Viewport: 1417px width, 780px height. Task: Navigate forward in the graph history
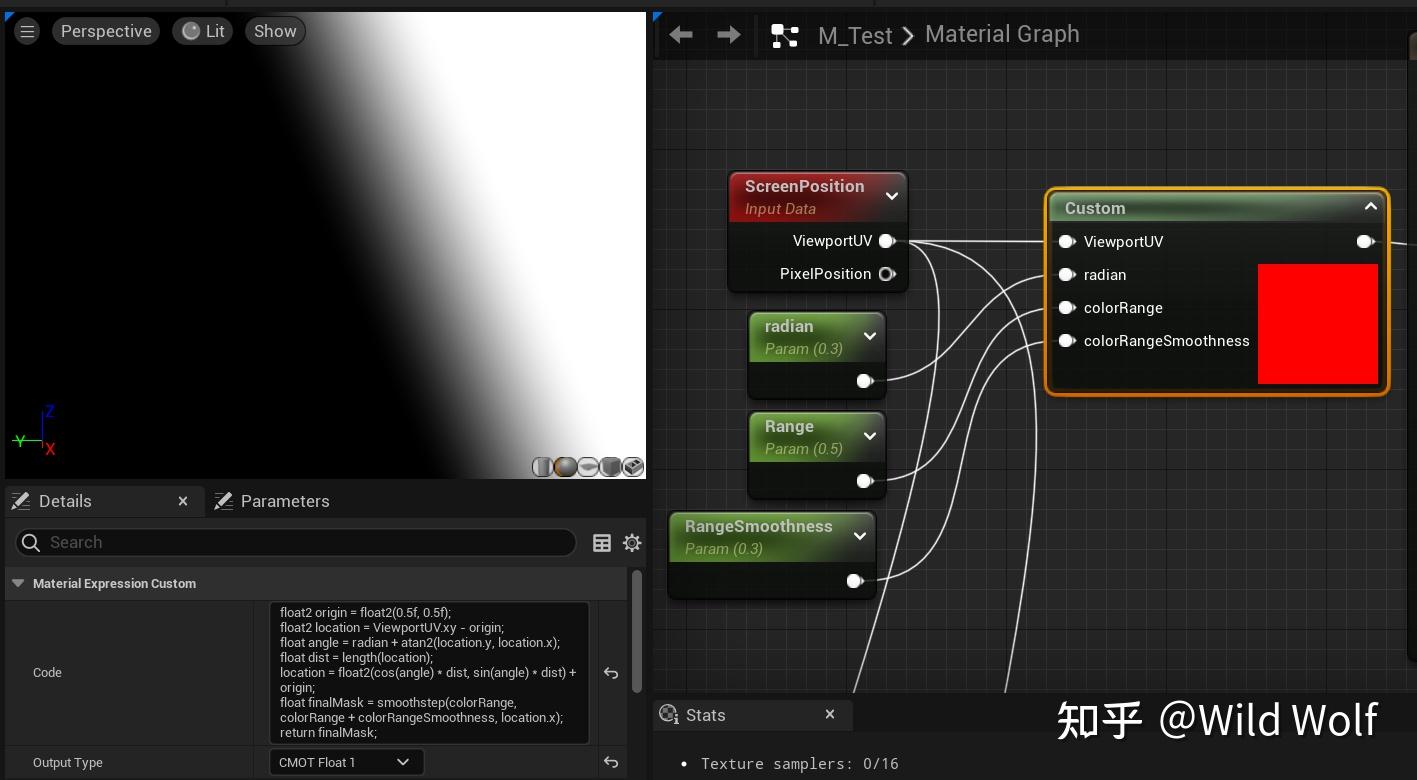729,35
